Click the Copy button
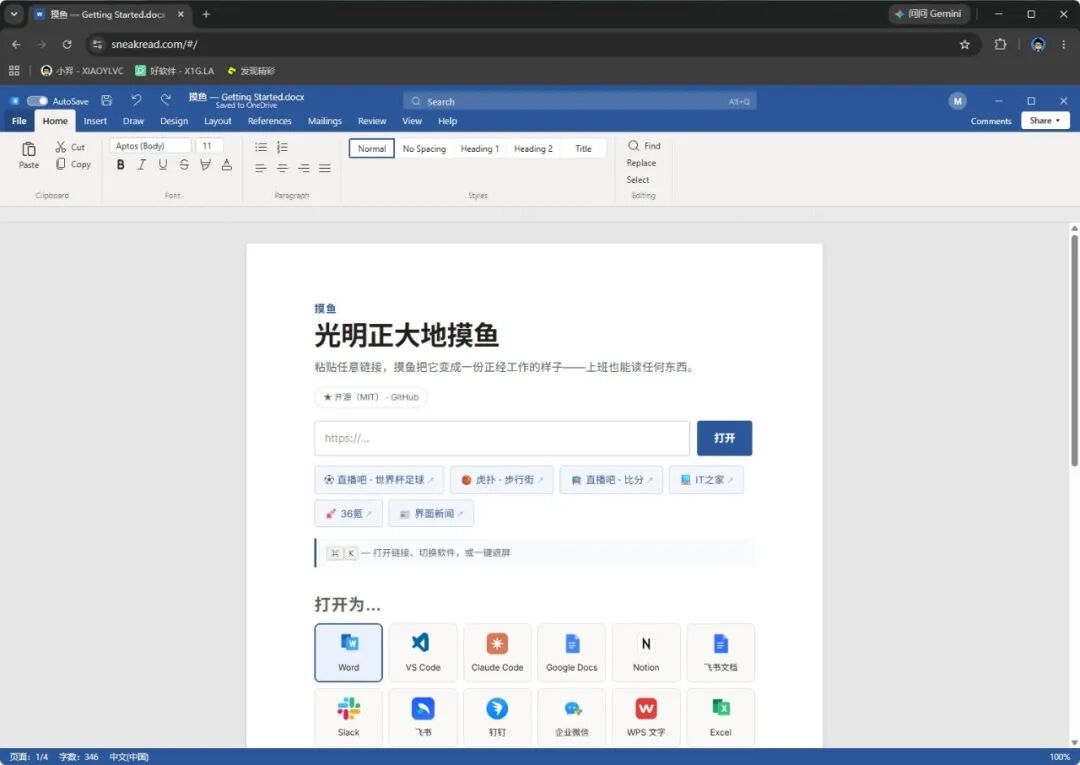This screenshot has height=765, width=1080. [x=73, y=165]
